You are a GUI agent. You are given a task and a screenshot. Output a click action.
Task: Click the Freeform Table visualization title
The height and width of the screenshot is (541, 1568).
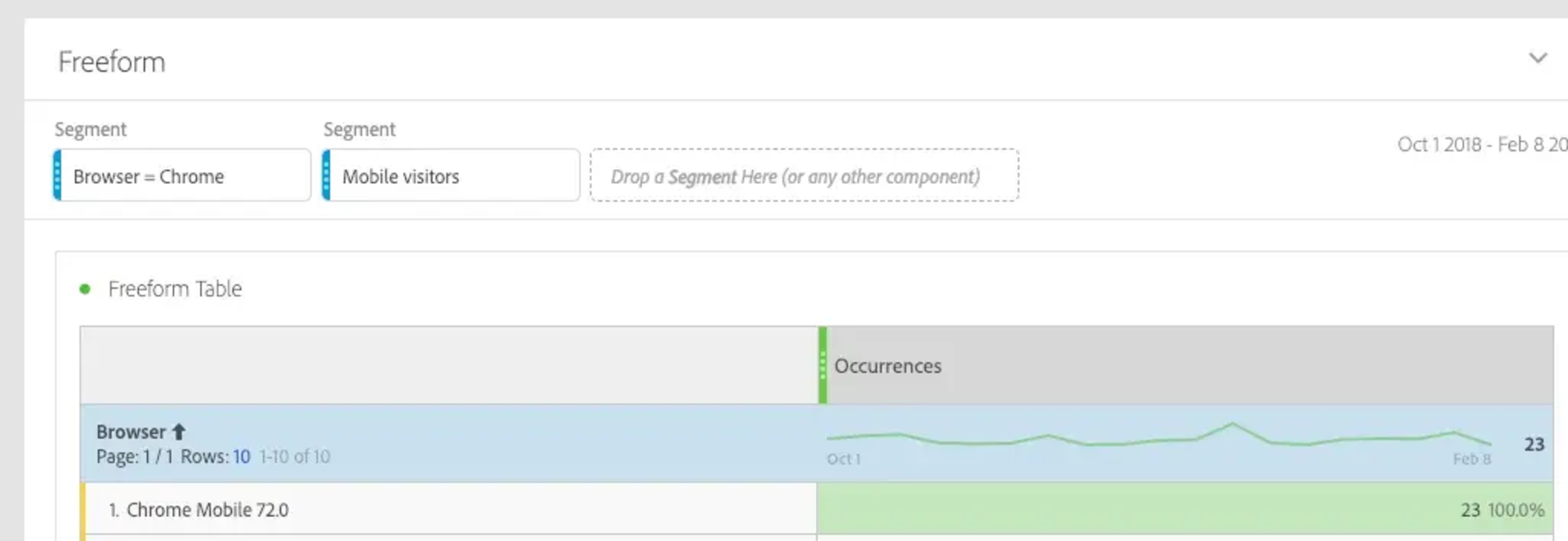175,288
